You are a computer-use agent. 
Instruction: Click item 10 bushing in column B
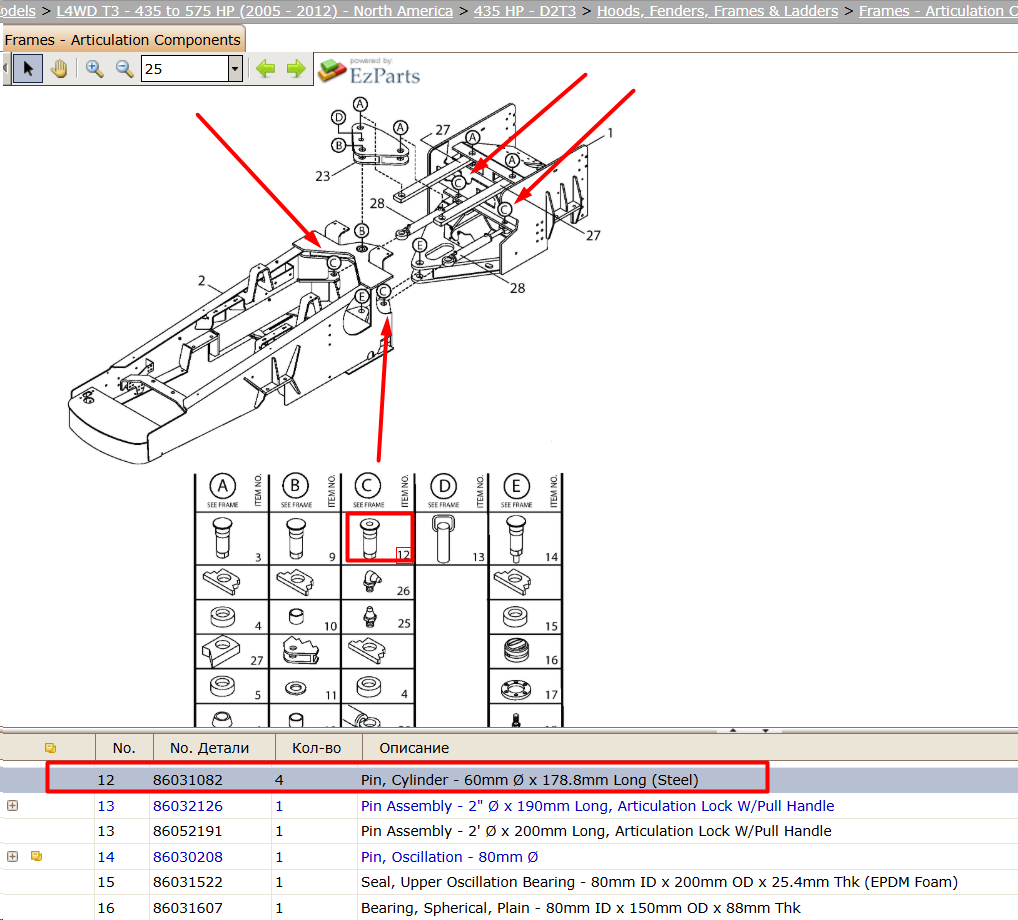(296, 616)
